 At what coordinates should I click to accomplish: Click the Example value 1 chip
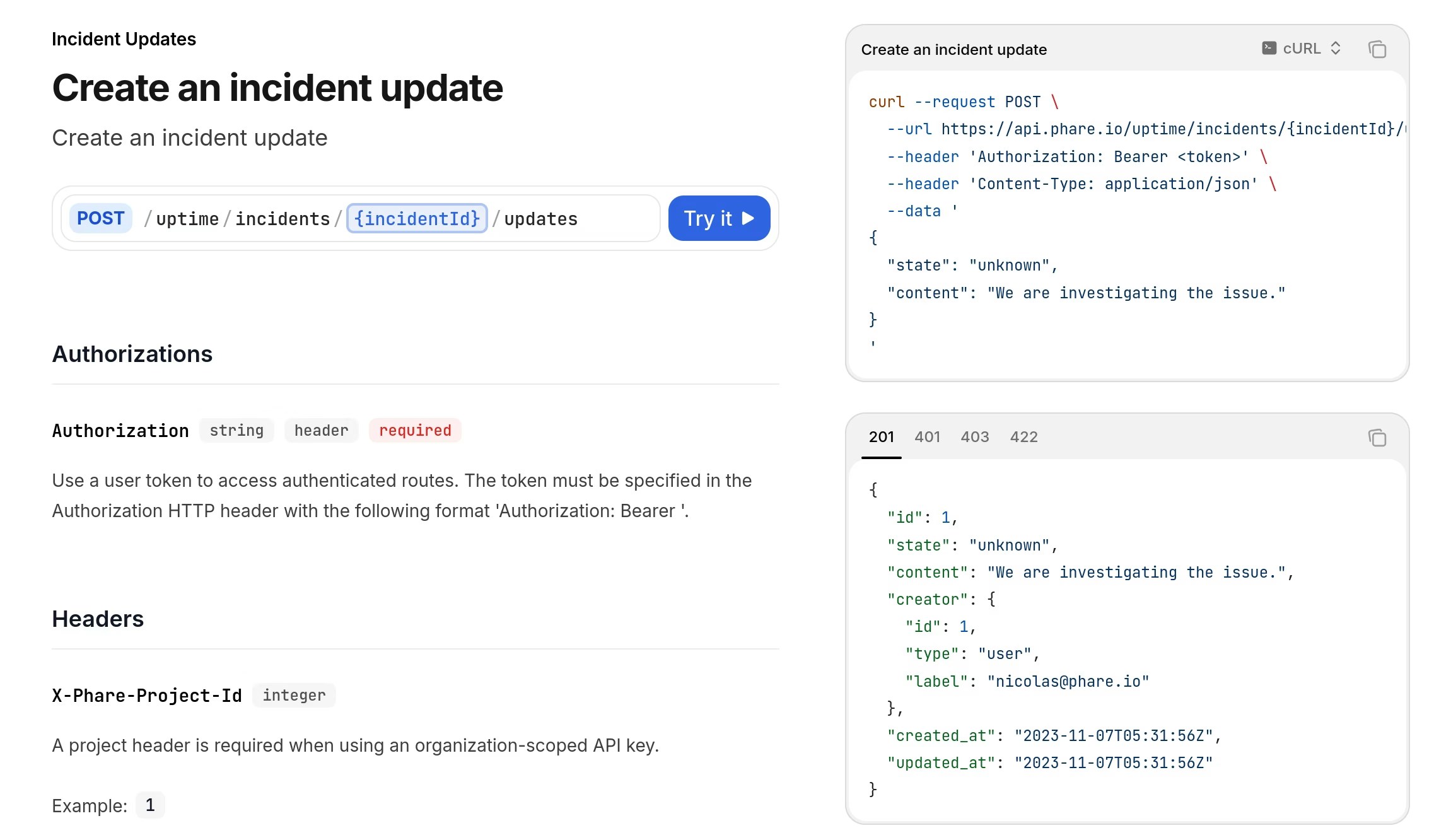(x=150, y=805)
